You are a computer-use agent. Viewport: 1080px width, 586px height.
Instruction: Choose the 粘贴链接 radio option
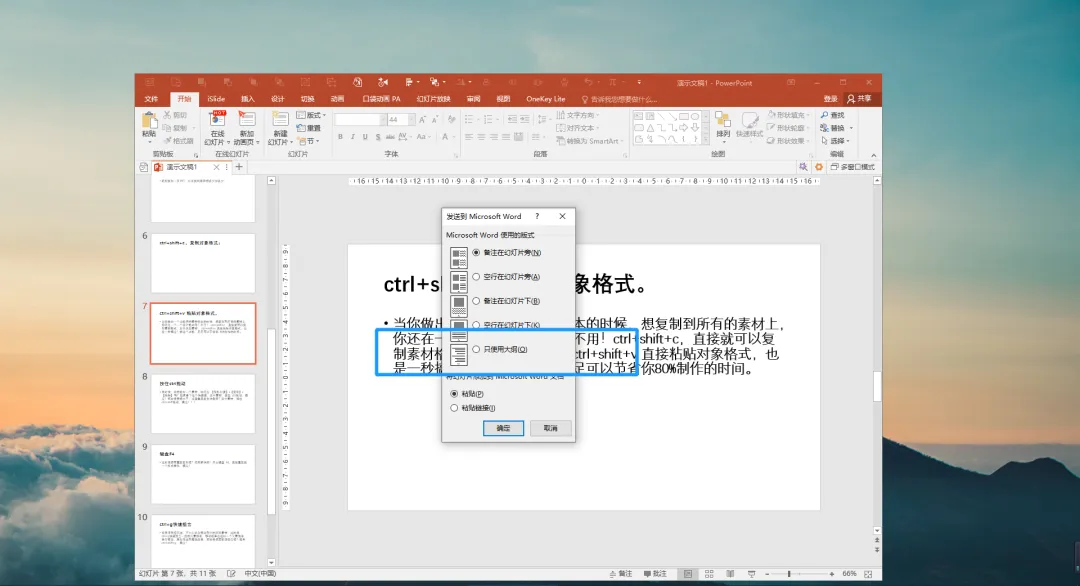pyautogui.click(x=454, y=408)
